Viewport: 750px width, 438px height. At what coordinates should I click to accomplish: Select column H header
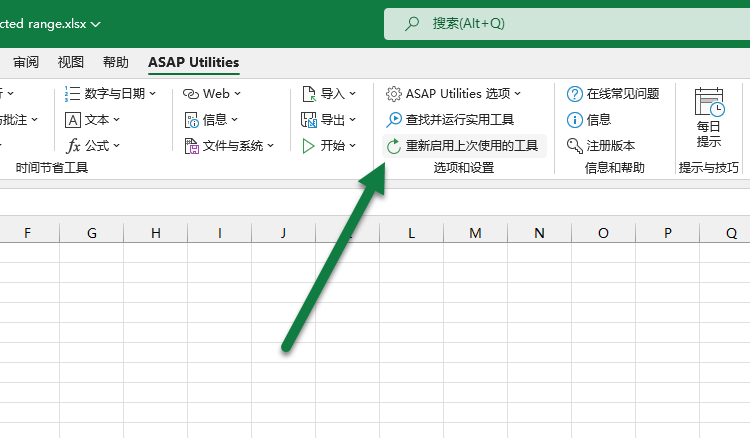[156, 233]
